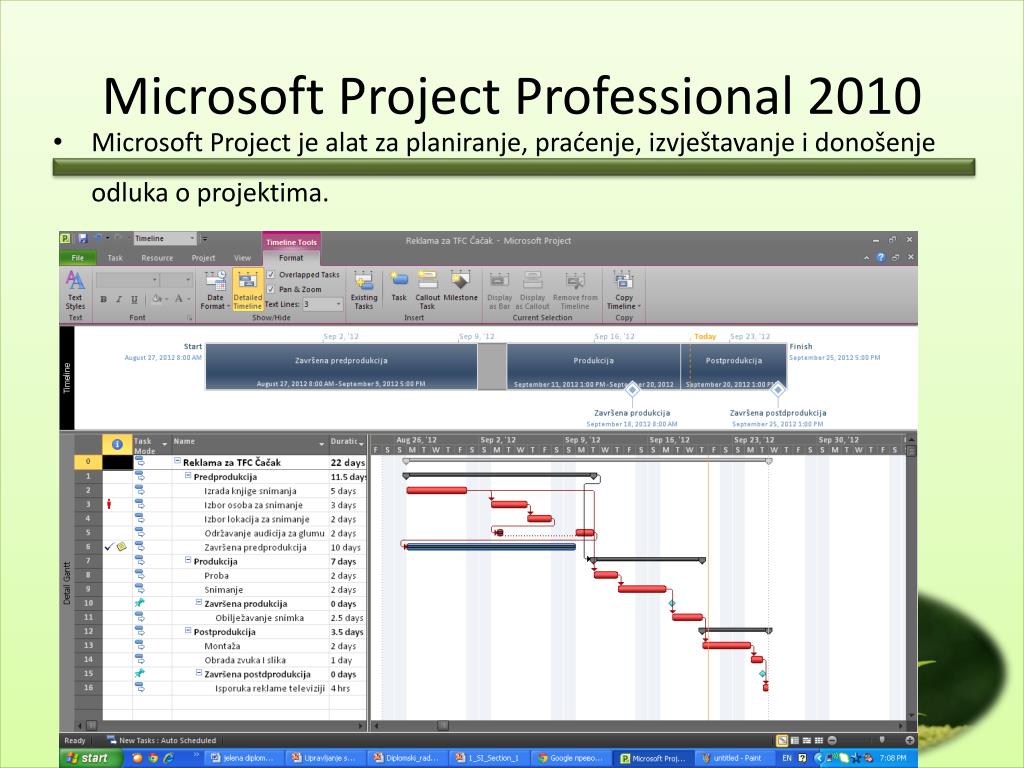Viewport: 1024px width, 768px height.
Task: Open the Text Lines dropdown
Action: click(338, 304)
